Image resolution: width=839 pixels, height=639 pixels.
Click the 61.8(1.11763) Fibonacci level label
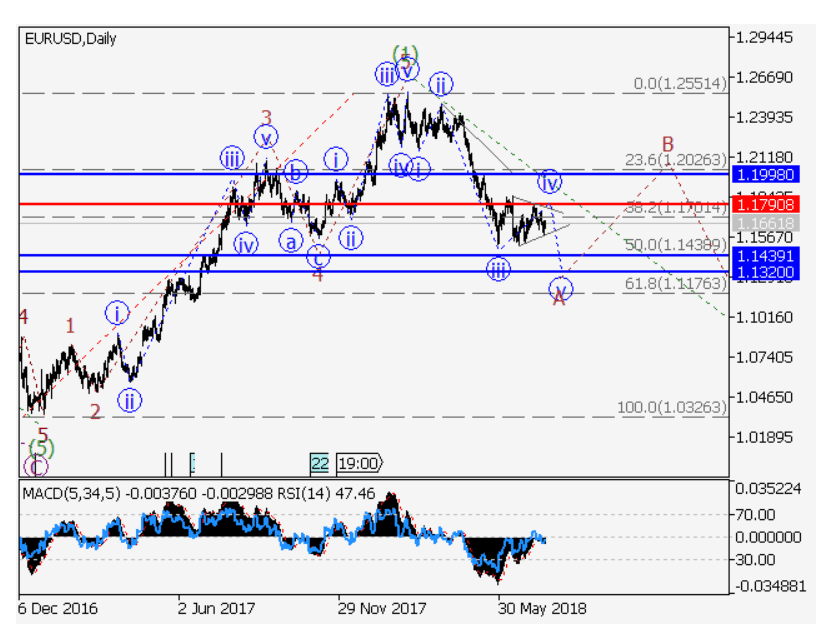(675, 284)
